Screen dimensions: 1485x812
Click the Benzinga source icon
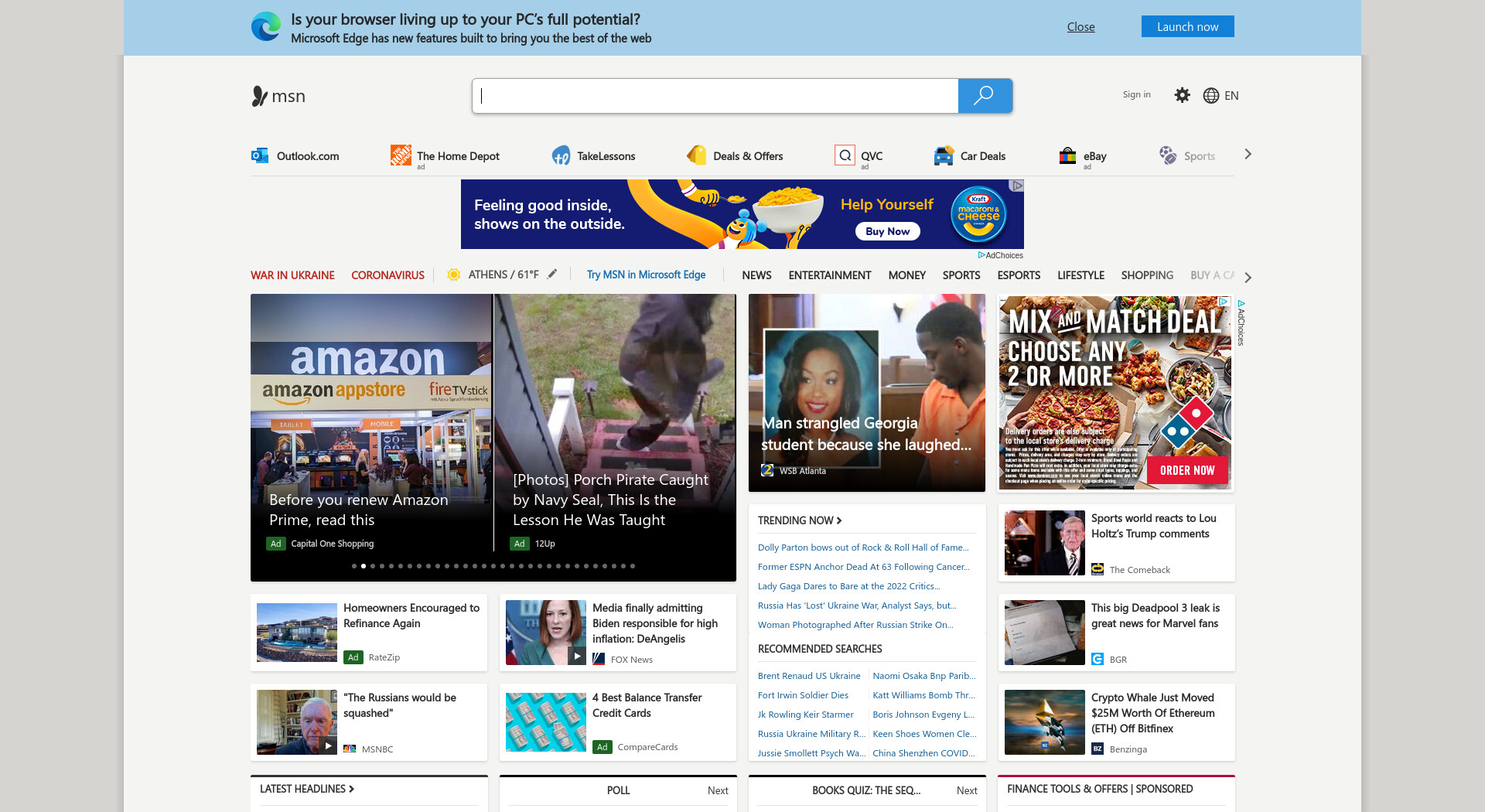(x=1098, y=749)
